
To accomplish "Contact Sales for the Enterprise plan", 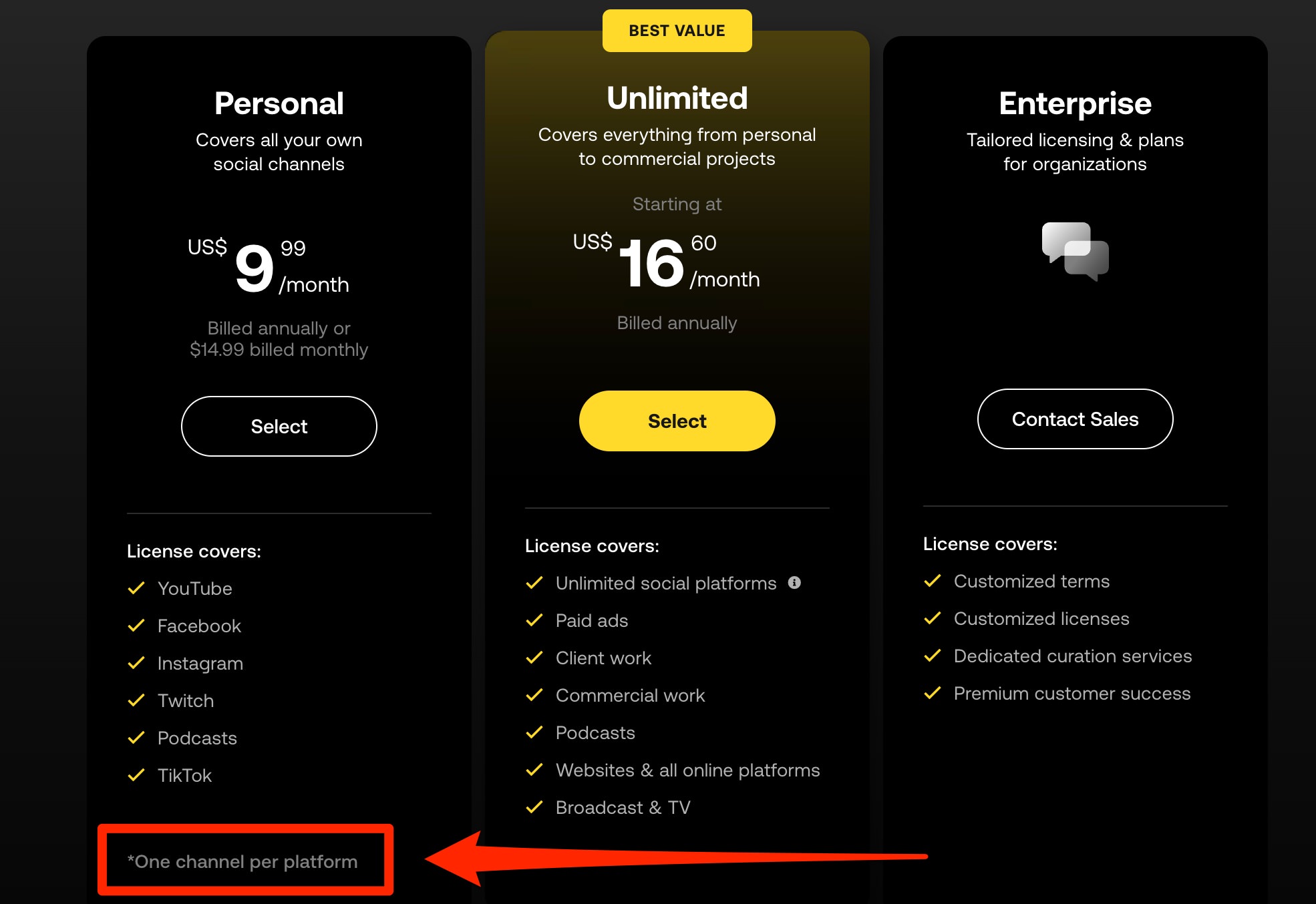I will [1076, 419].
